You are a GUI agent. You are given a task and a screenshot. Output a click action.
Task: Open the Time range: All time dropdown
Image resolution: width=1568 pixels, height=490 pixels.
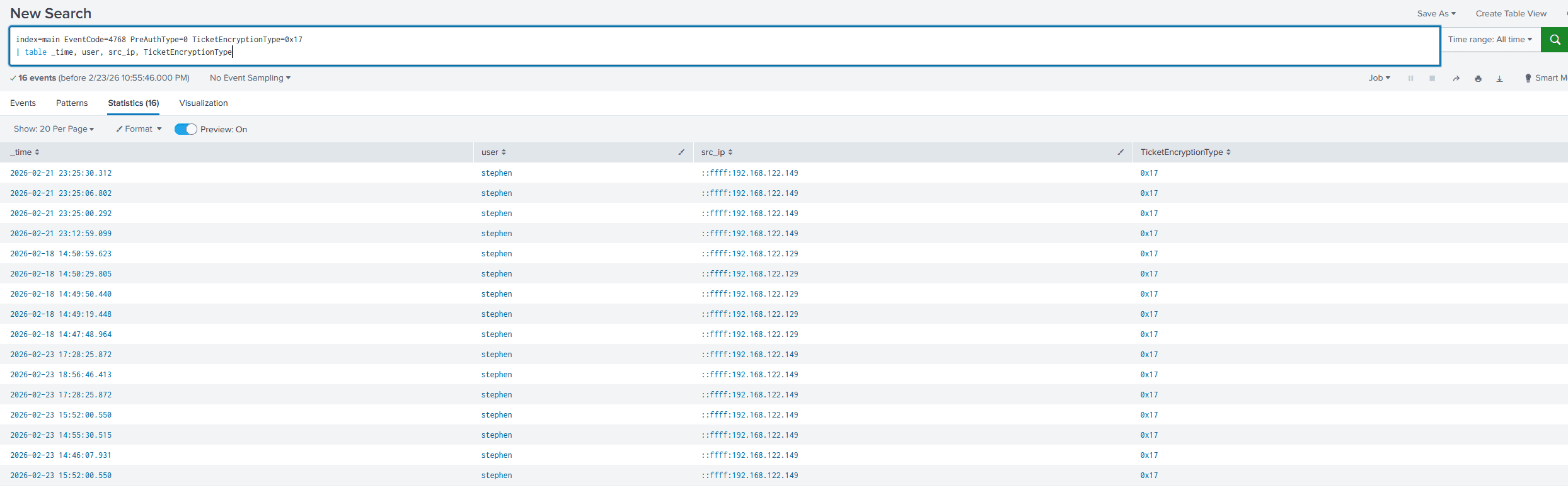click(1489, 40)
